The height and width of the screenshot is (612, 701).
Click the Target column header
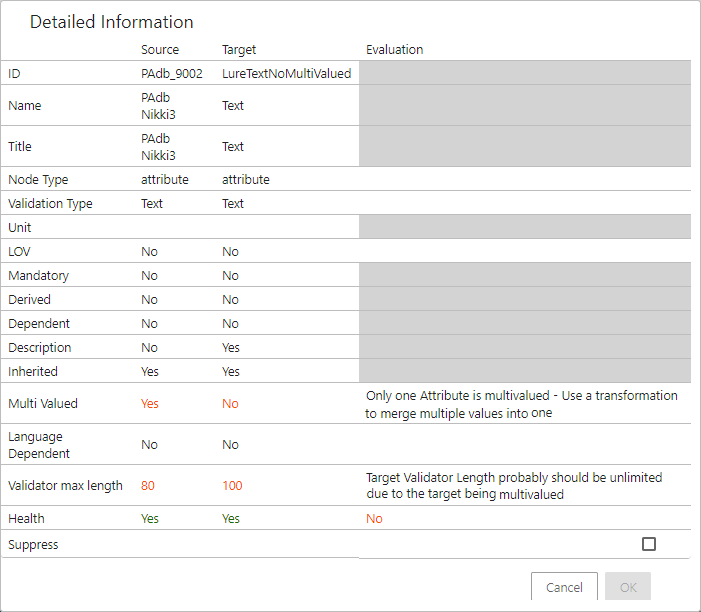tap(239, 50)
